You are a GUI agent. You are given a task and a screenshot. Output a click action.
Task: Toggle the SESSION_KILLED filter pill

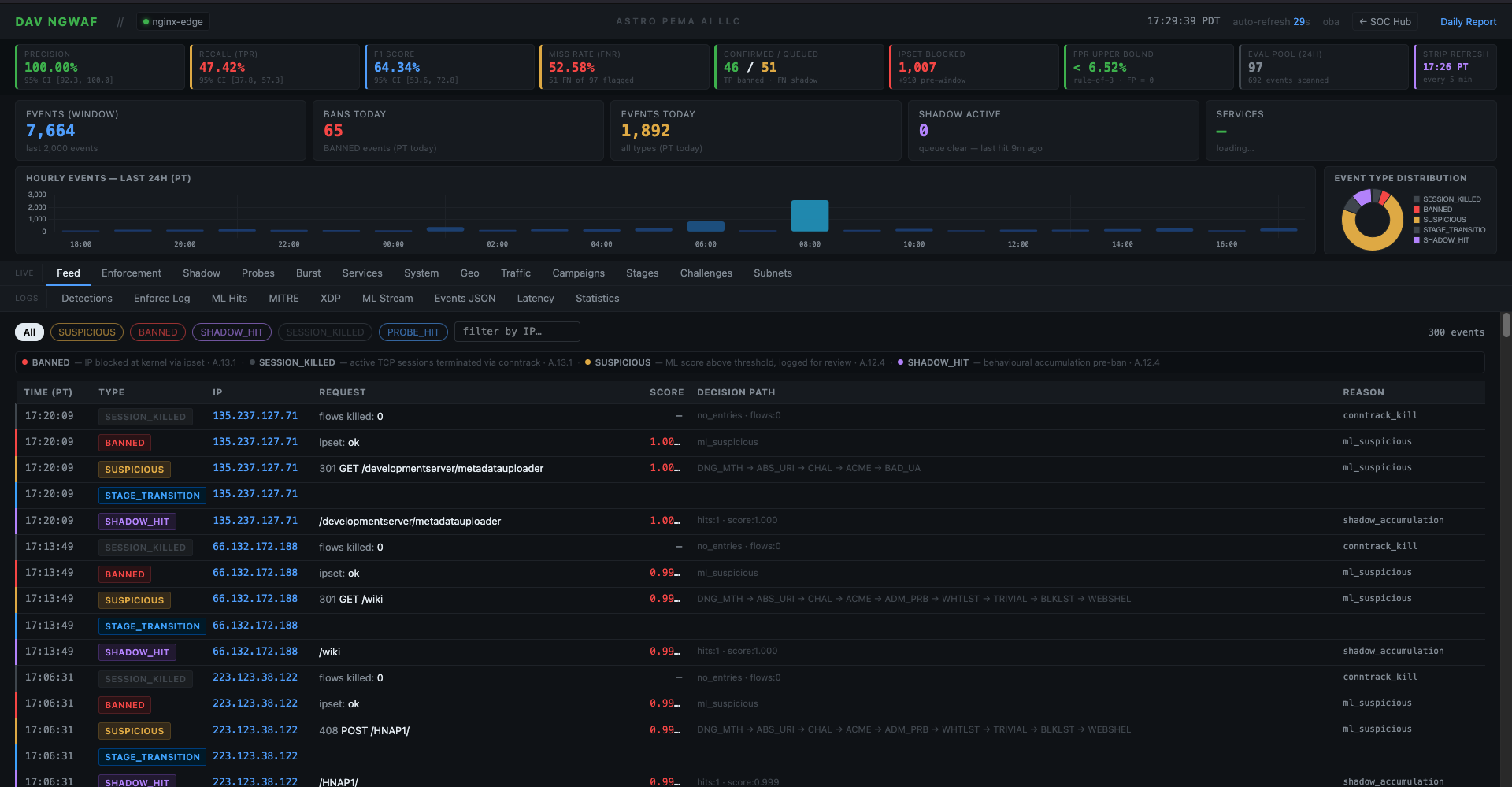click(x=325, y=332)
